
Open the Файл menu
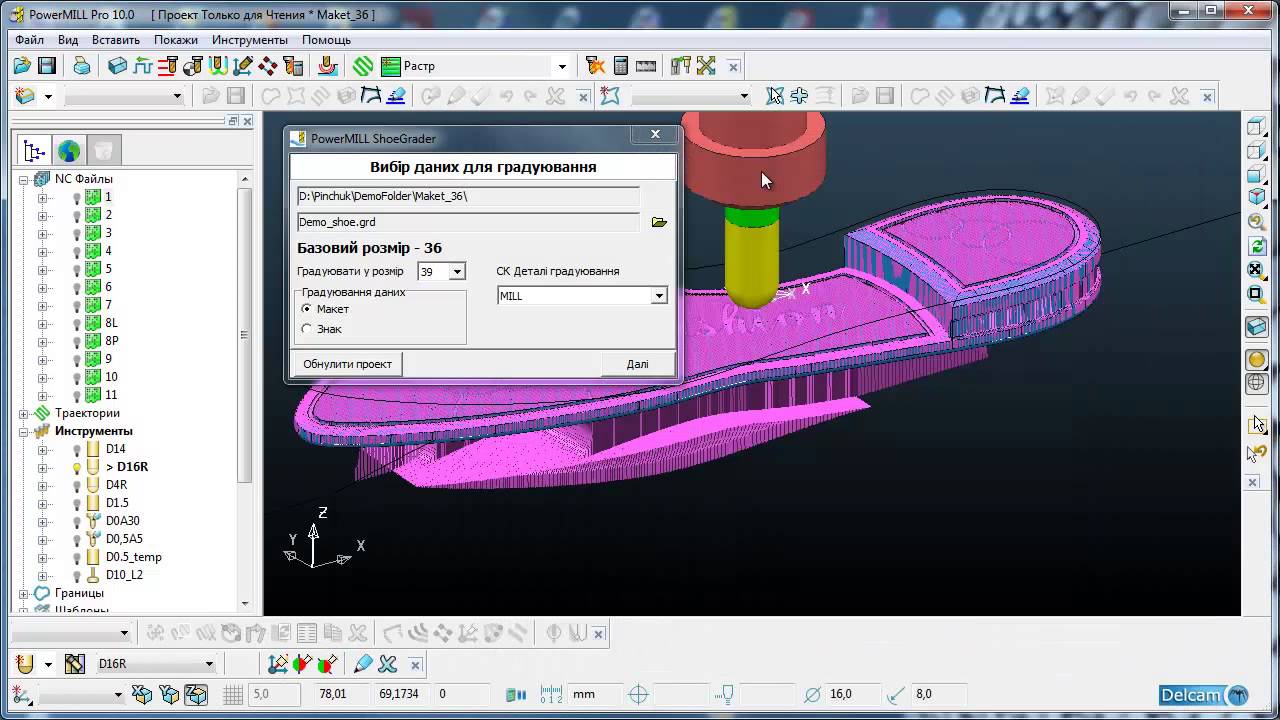pyautogui.click(x=29, y=40)
